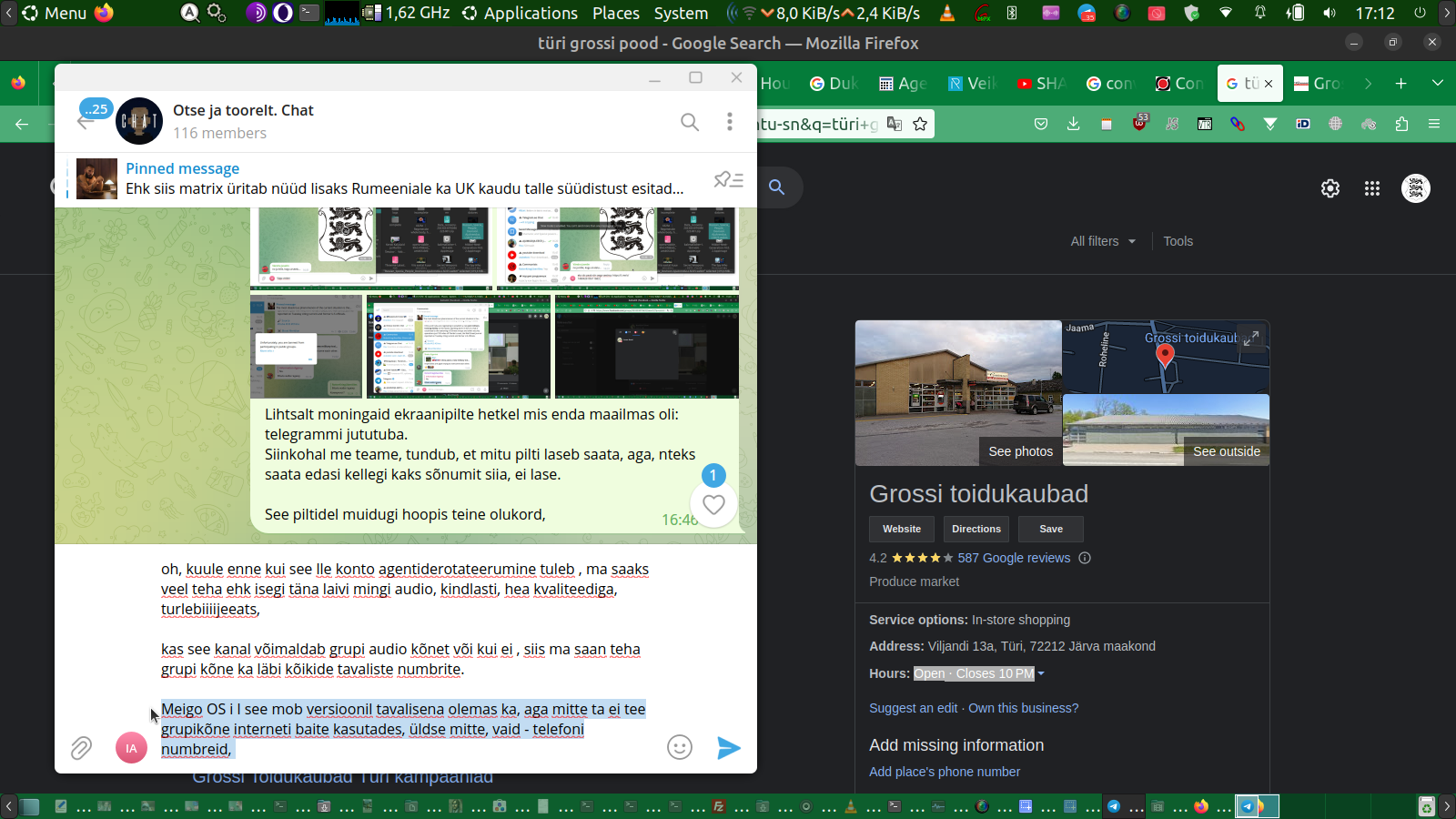Open the volume control in the system tray
This screenshot has height=819, width=1456.
coord(1330,14)
